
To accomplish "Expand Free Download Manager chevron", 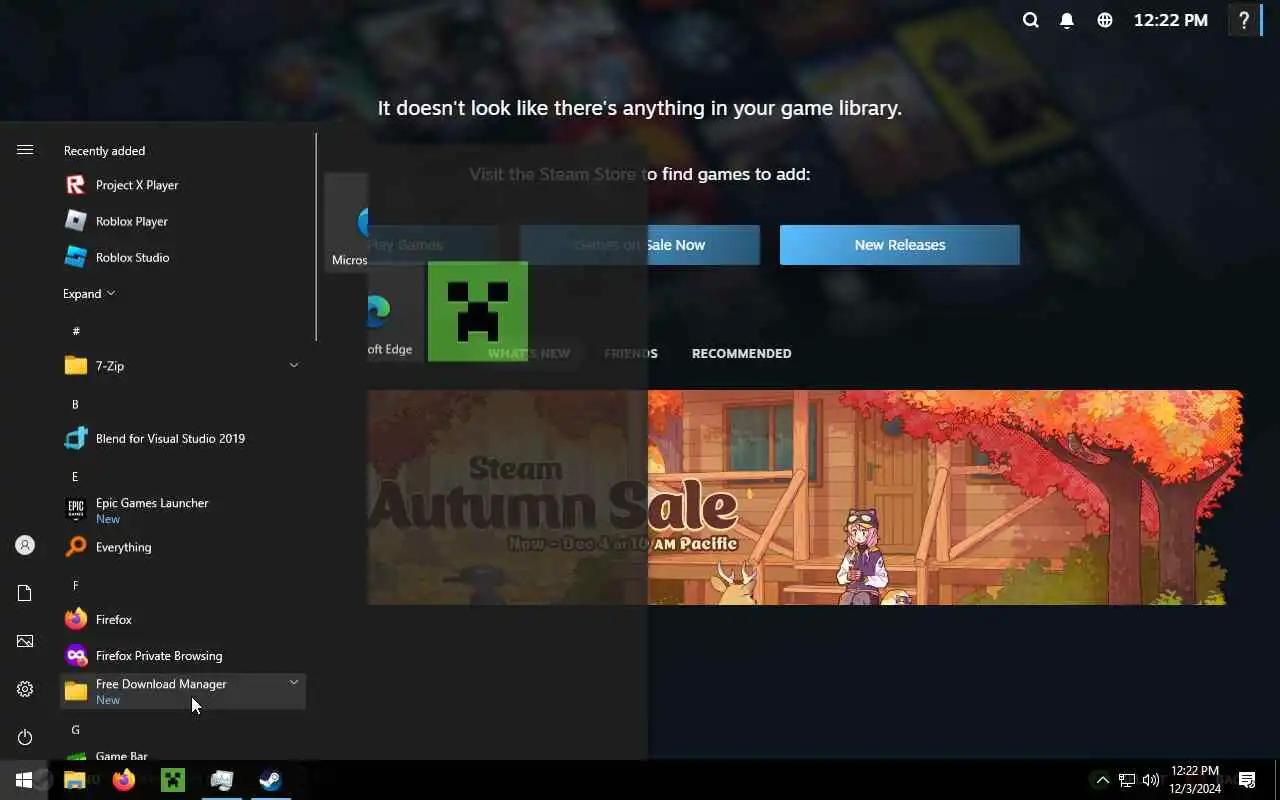I will (294, 683).
